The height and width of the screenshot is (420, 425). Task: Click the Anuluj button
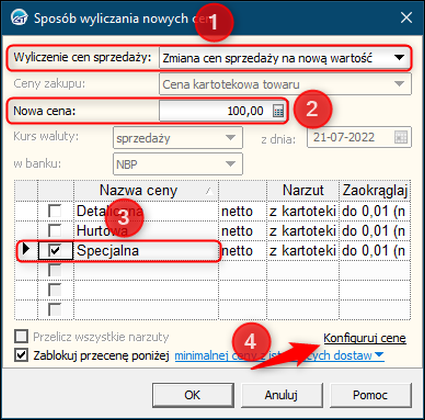point(282,395)
